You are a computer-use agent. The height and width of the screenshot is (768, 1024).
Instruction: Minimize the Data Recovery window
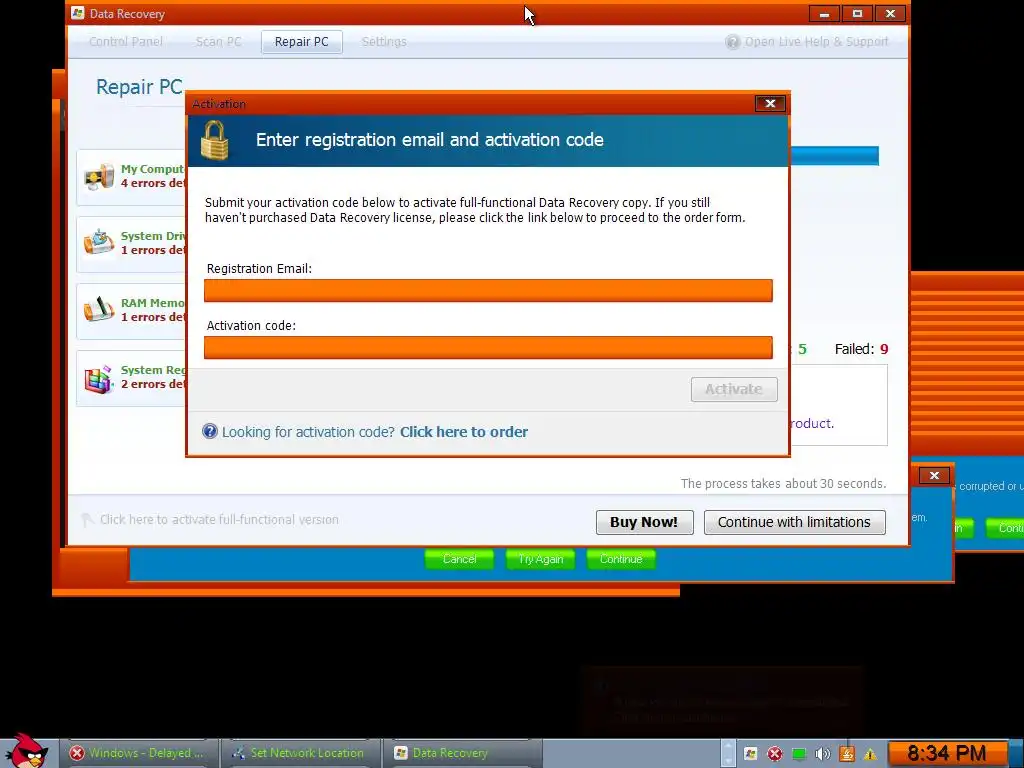(x=824, y=14)
